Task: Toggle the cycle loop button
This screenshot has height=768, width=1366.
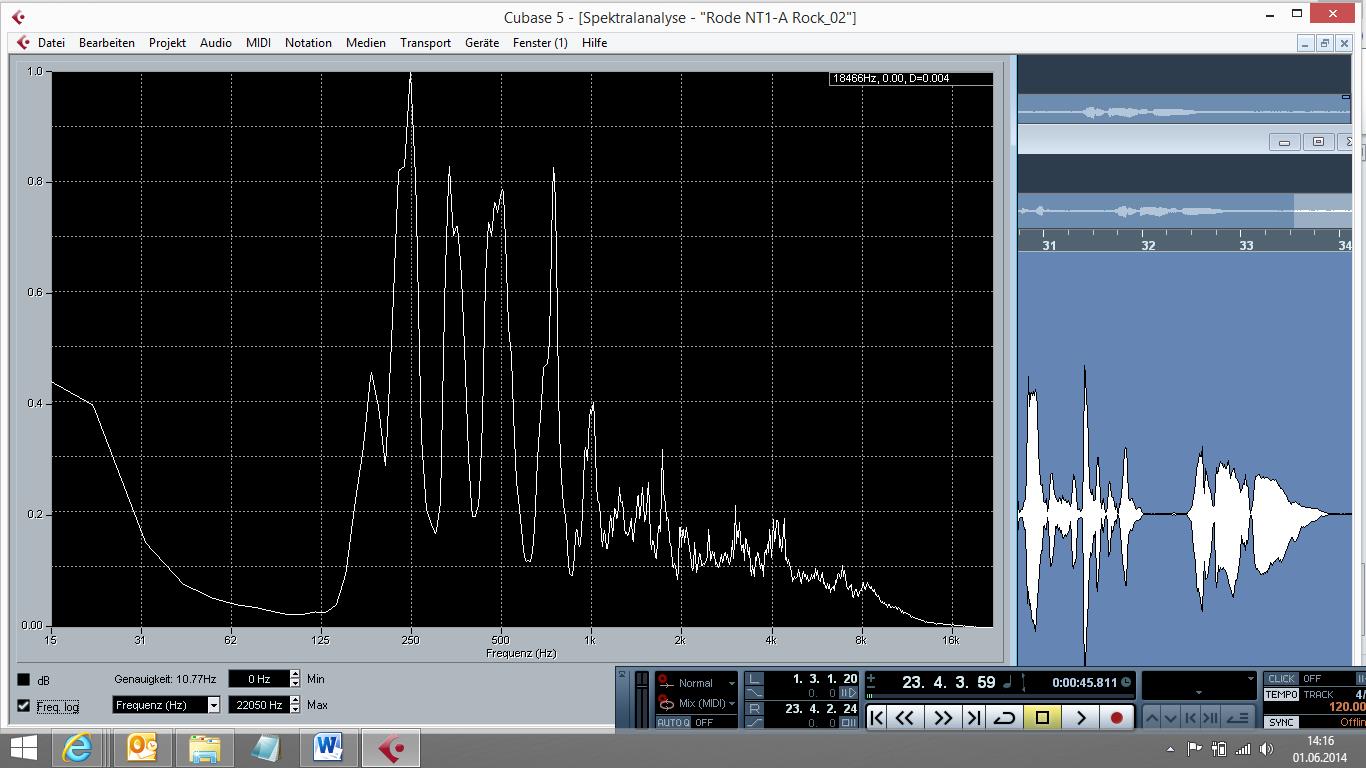Action: tap(1005, 717)
